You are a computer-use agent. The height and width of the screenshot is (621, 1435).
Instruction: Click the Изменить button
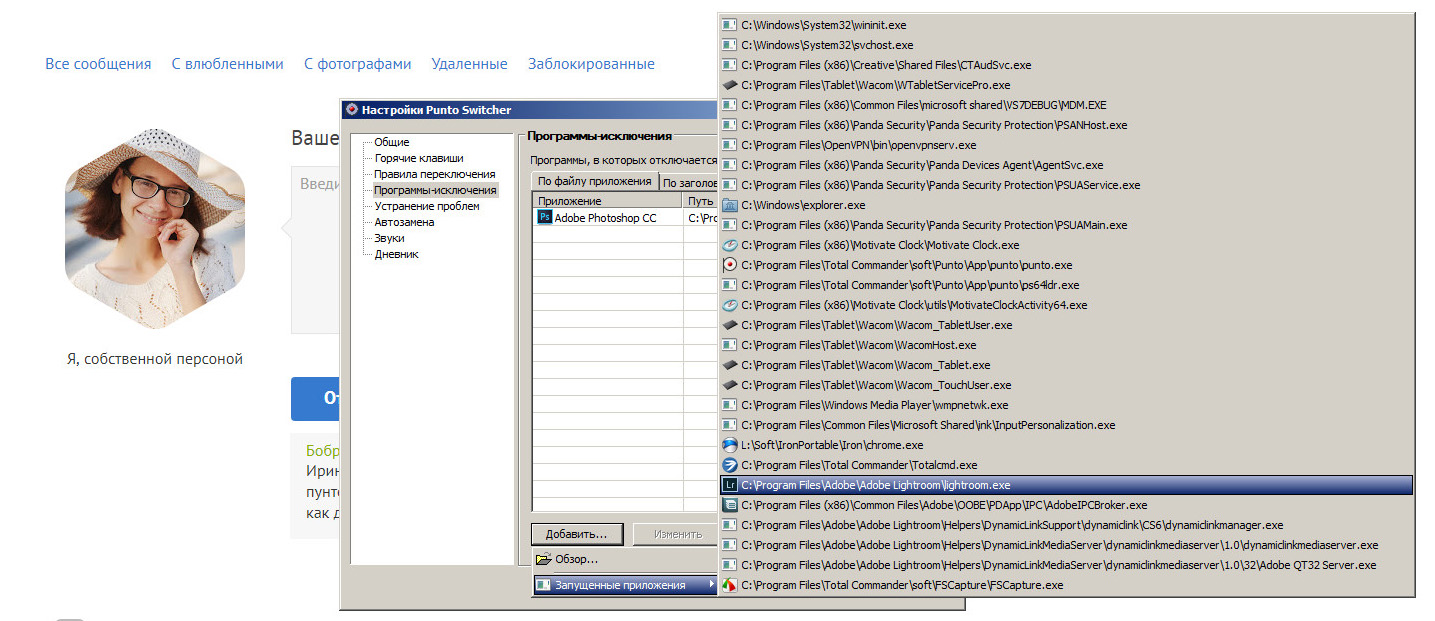(x=677, y=534)
